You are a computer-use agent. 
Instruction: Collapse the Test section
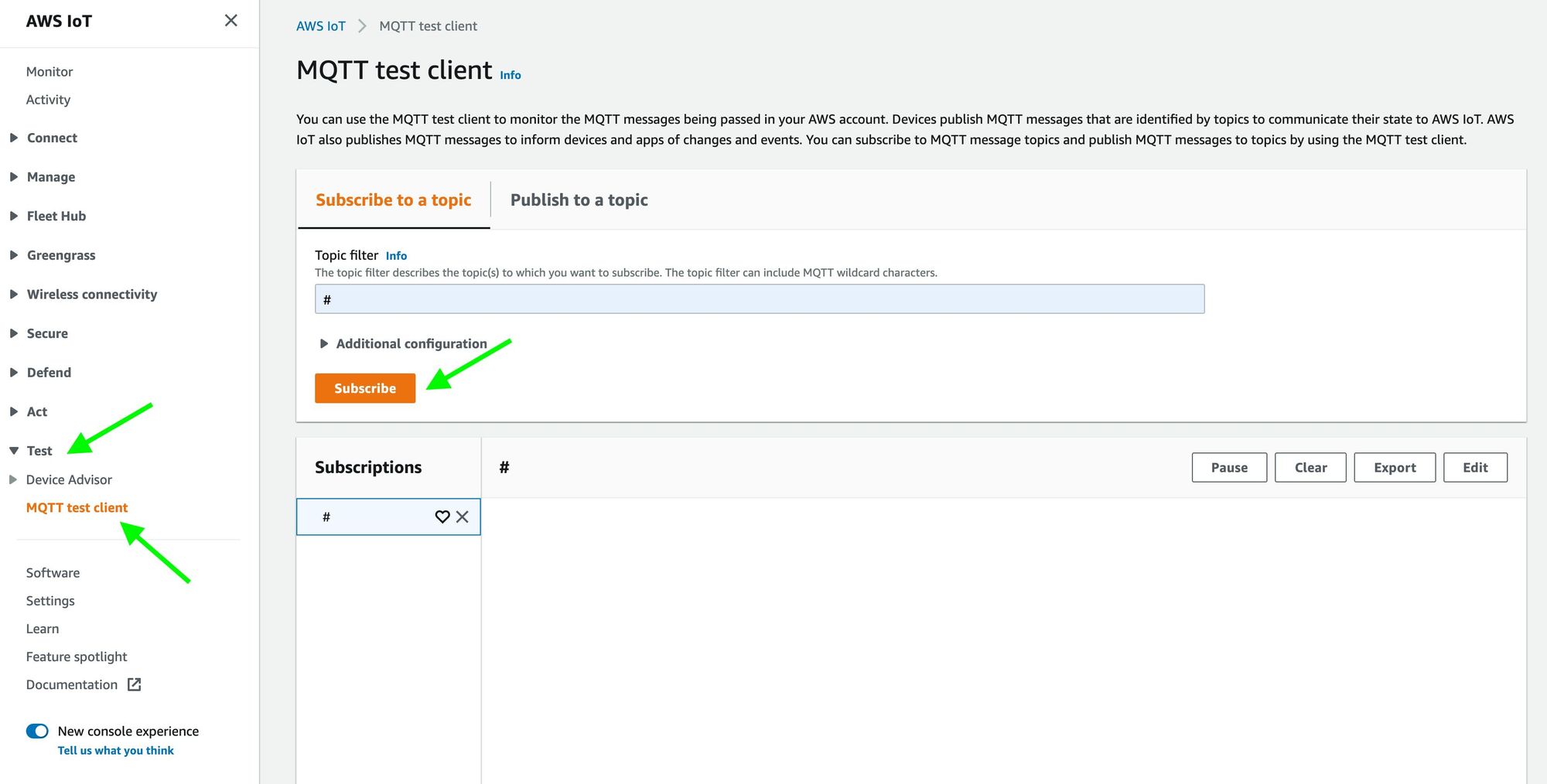coord(14,451)
